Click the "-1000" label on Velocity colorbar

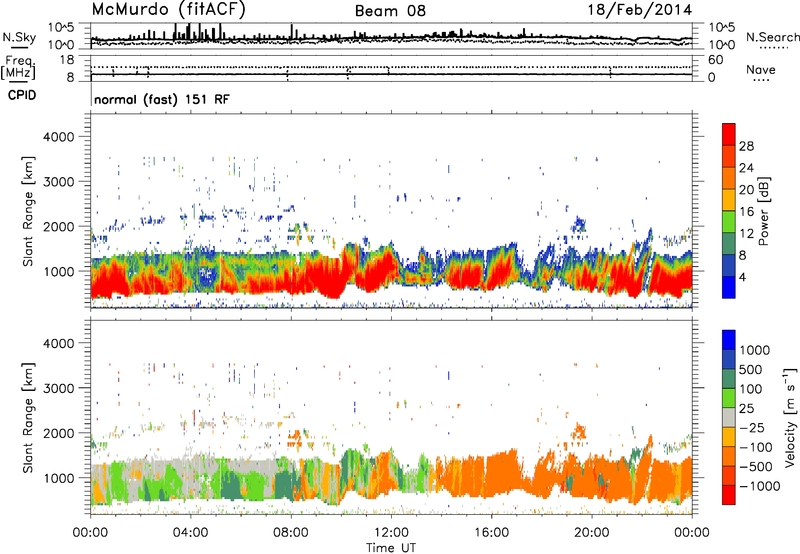[760, 486]
